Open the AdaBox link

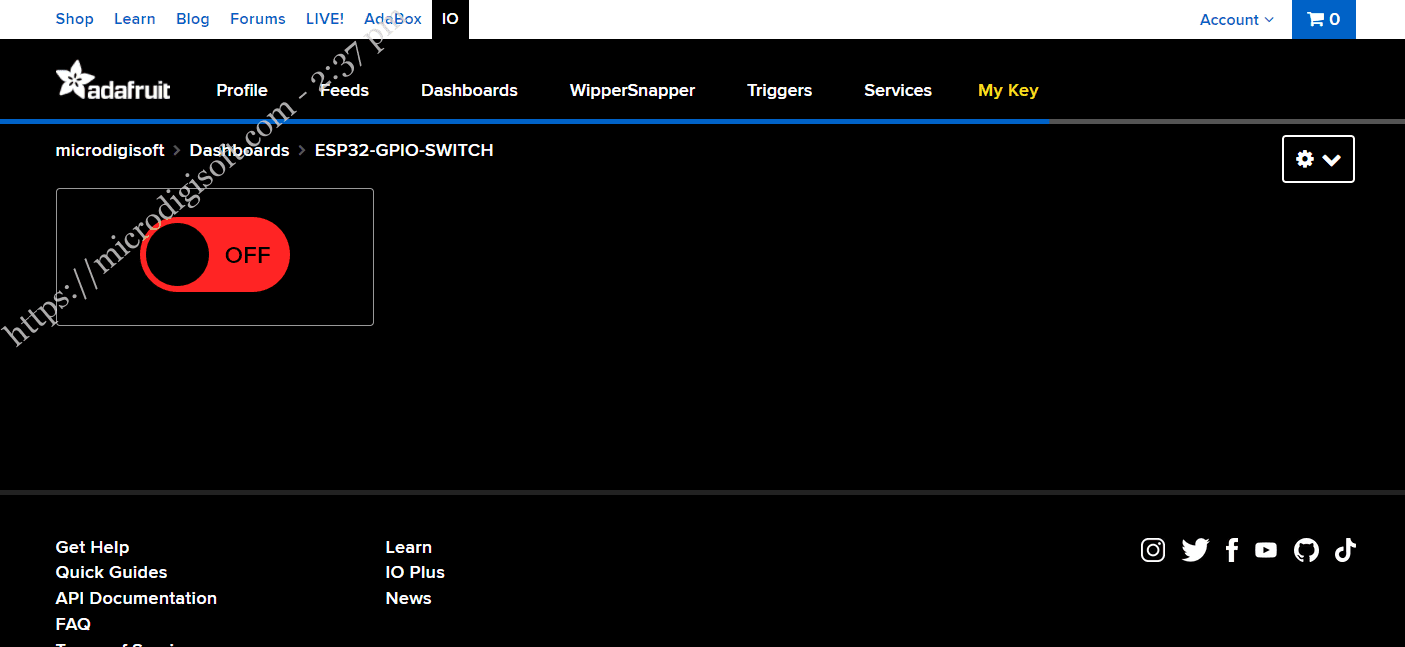pyautogui.click(x=393, y=19)
